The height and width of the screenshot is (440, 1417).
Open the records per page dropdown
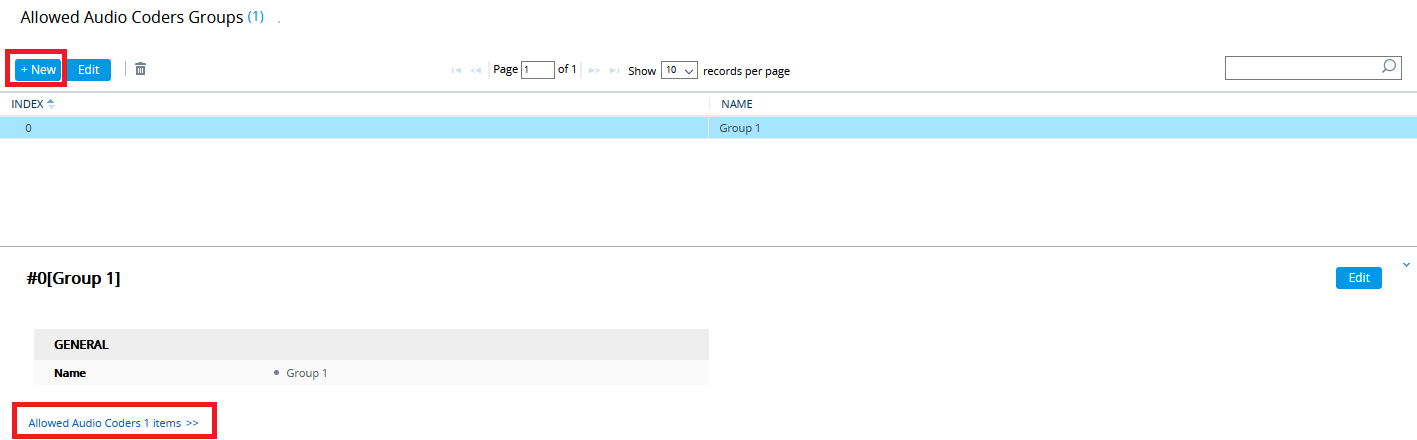click(679, 71)
